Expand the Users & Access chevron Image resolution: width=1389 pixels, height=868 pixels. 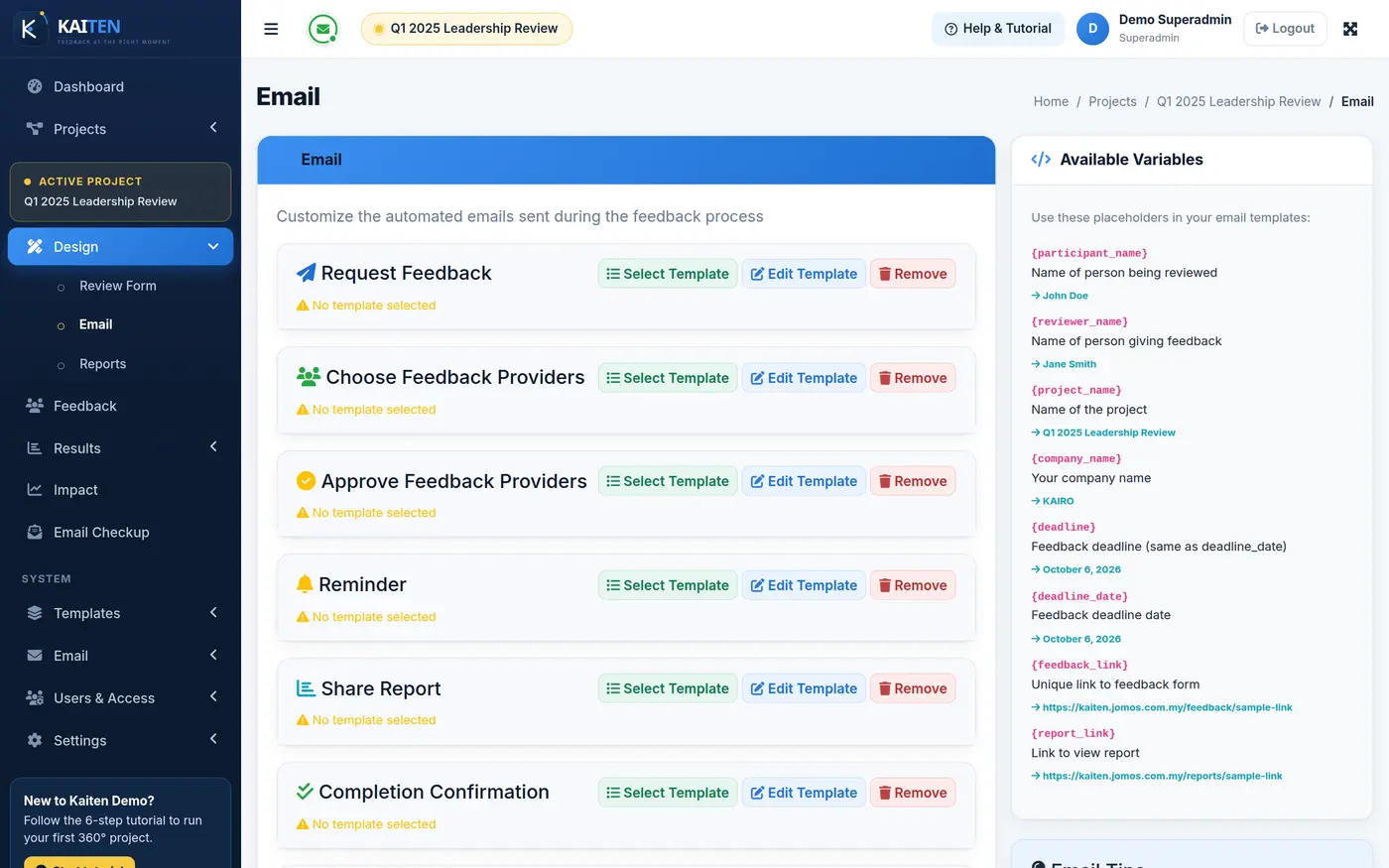(213, 697)
